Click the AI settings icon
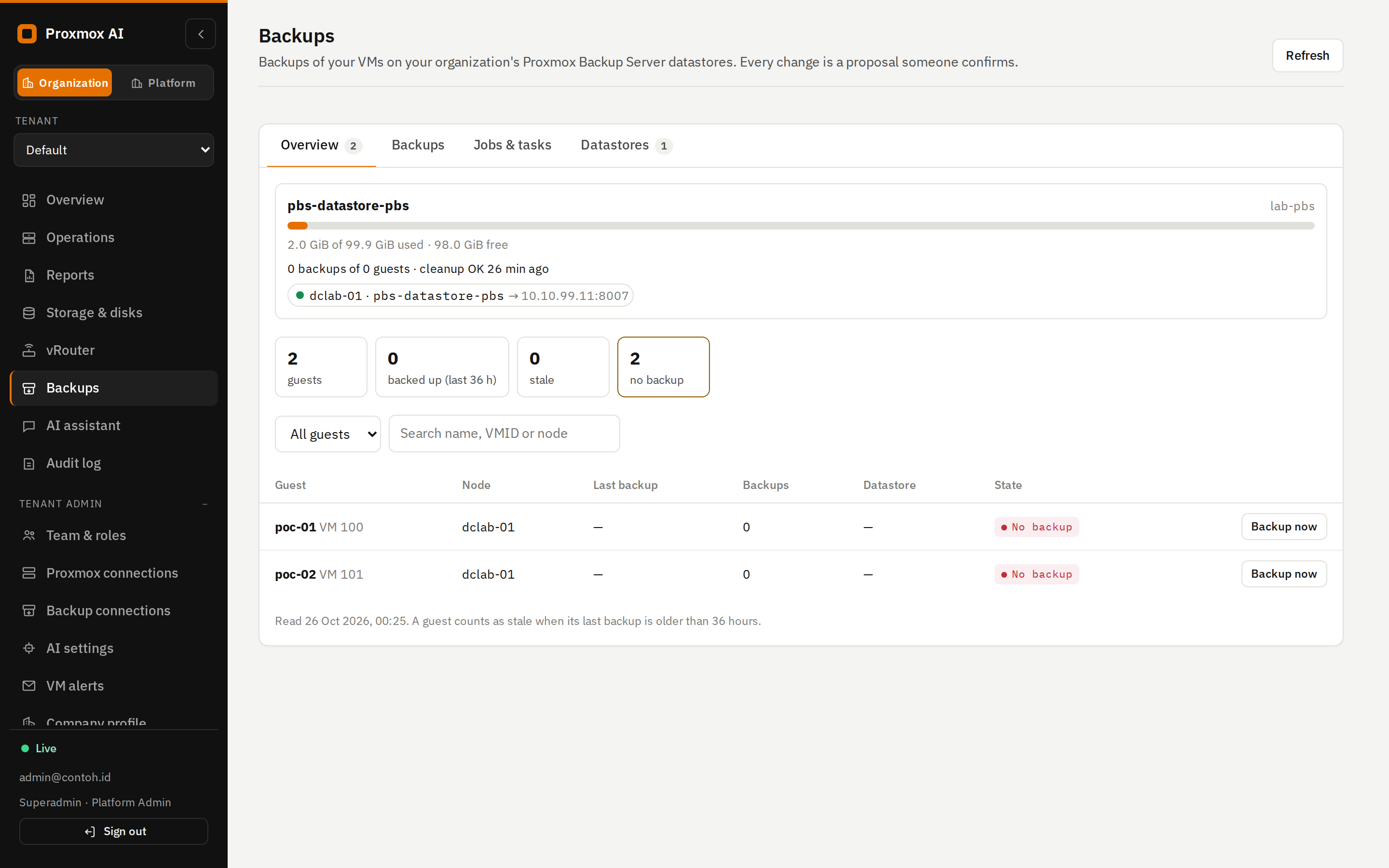Viewport: 1389px width, 868px height. pos(29,648)
